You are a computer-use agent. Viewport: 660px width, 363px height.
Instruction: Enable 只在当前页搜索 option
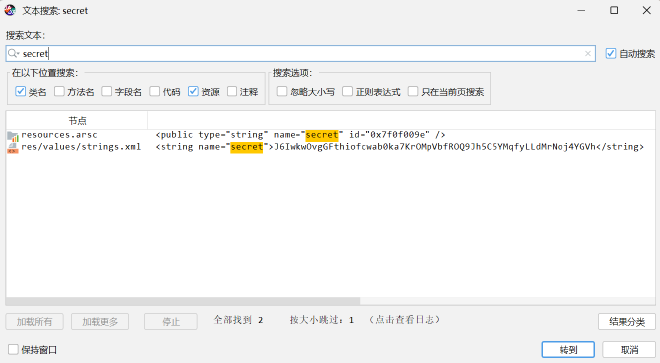tap(413, 91)
